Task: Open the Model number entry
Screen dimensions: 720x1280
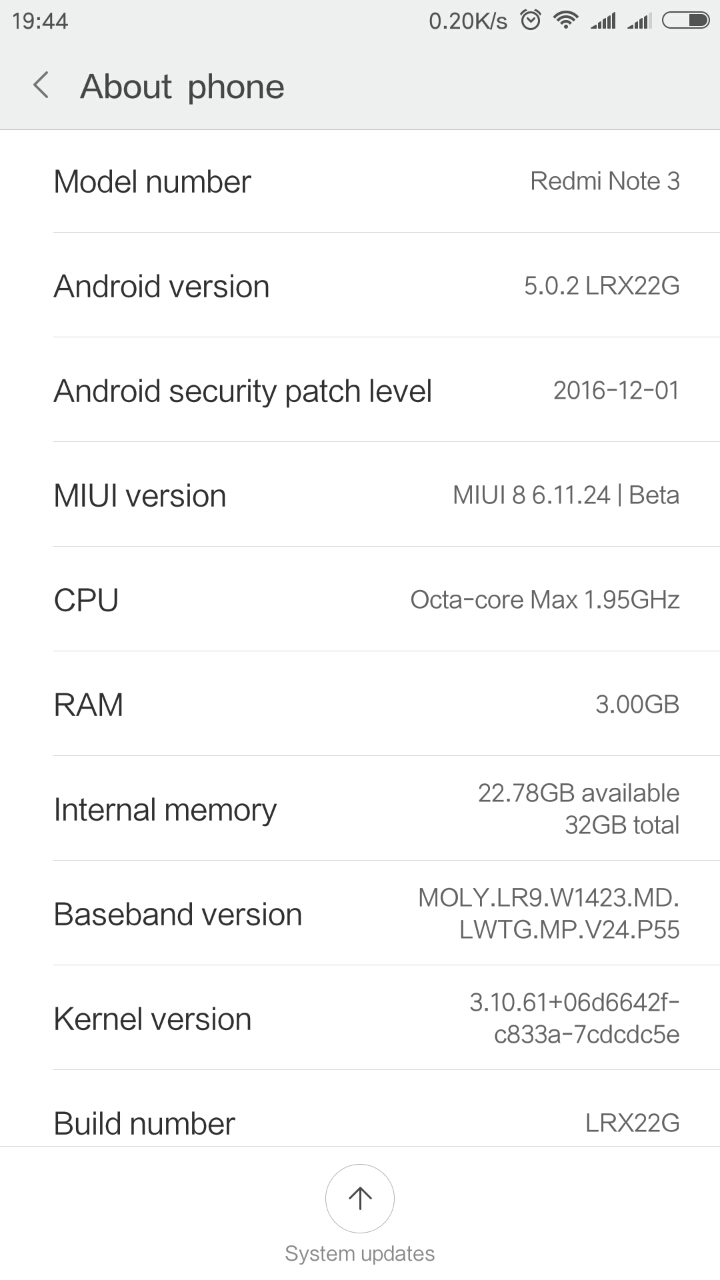Action: click(360, 182)
